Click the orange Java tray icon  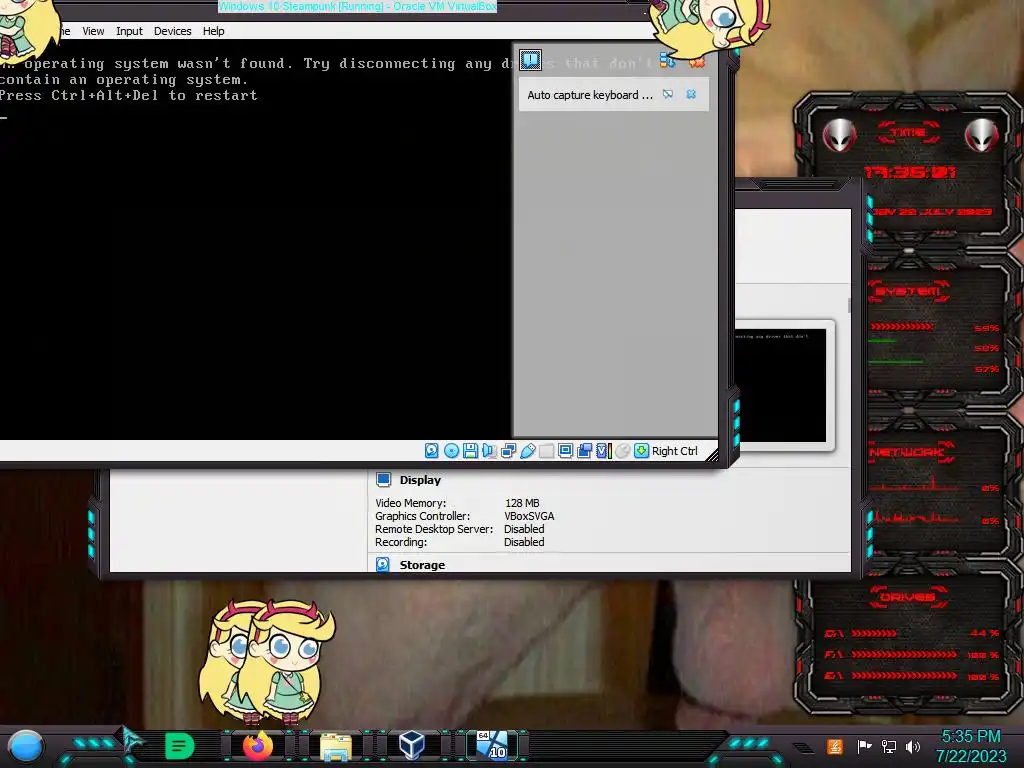[x=834, y=746]
